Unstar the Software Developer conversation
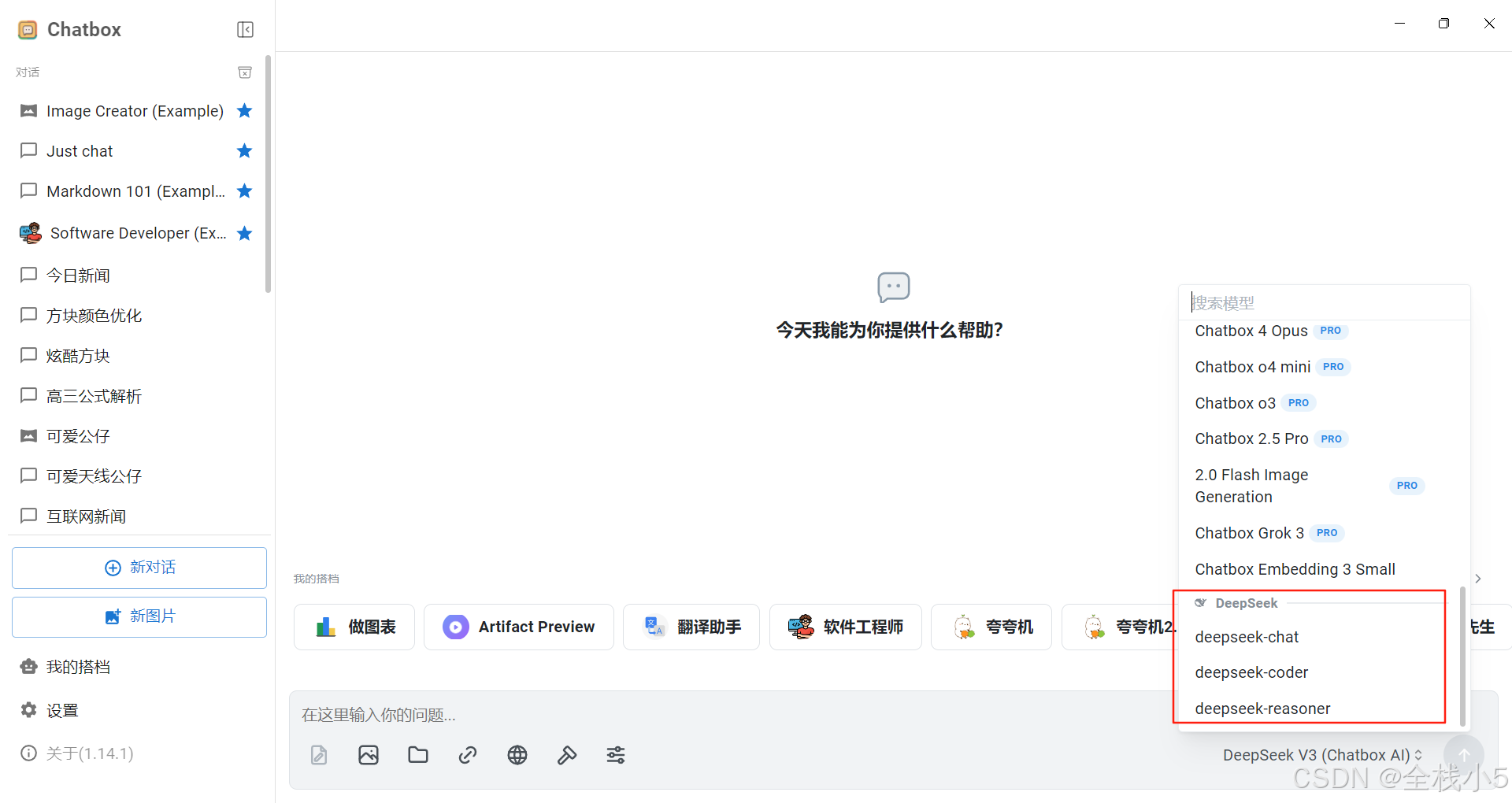The image size is (1512, 803). 245,233
